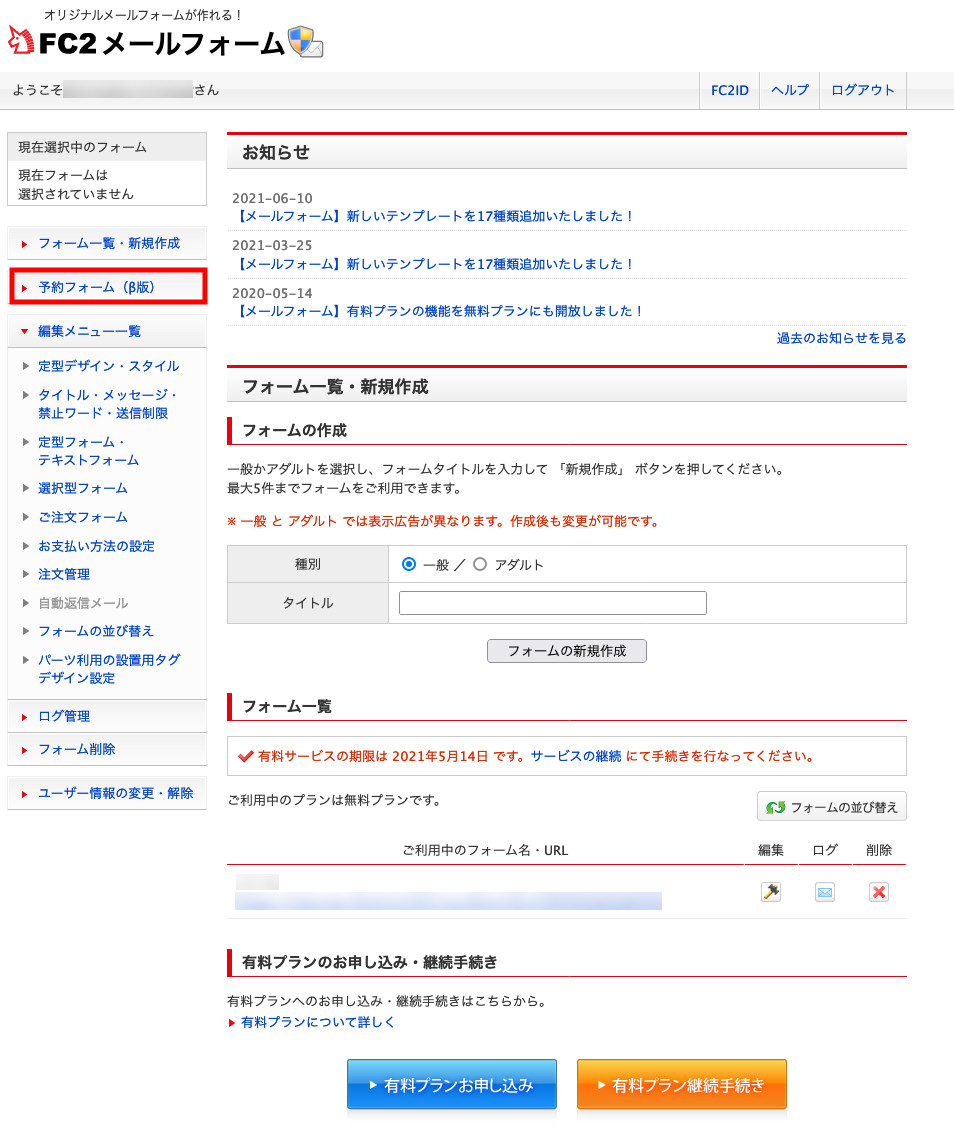This screenshot has width=954, height=1148.
Task: Open フォーム削除 in the sidebar
Action: coord(107,749)
